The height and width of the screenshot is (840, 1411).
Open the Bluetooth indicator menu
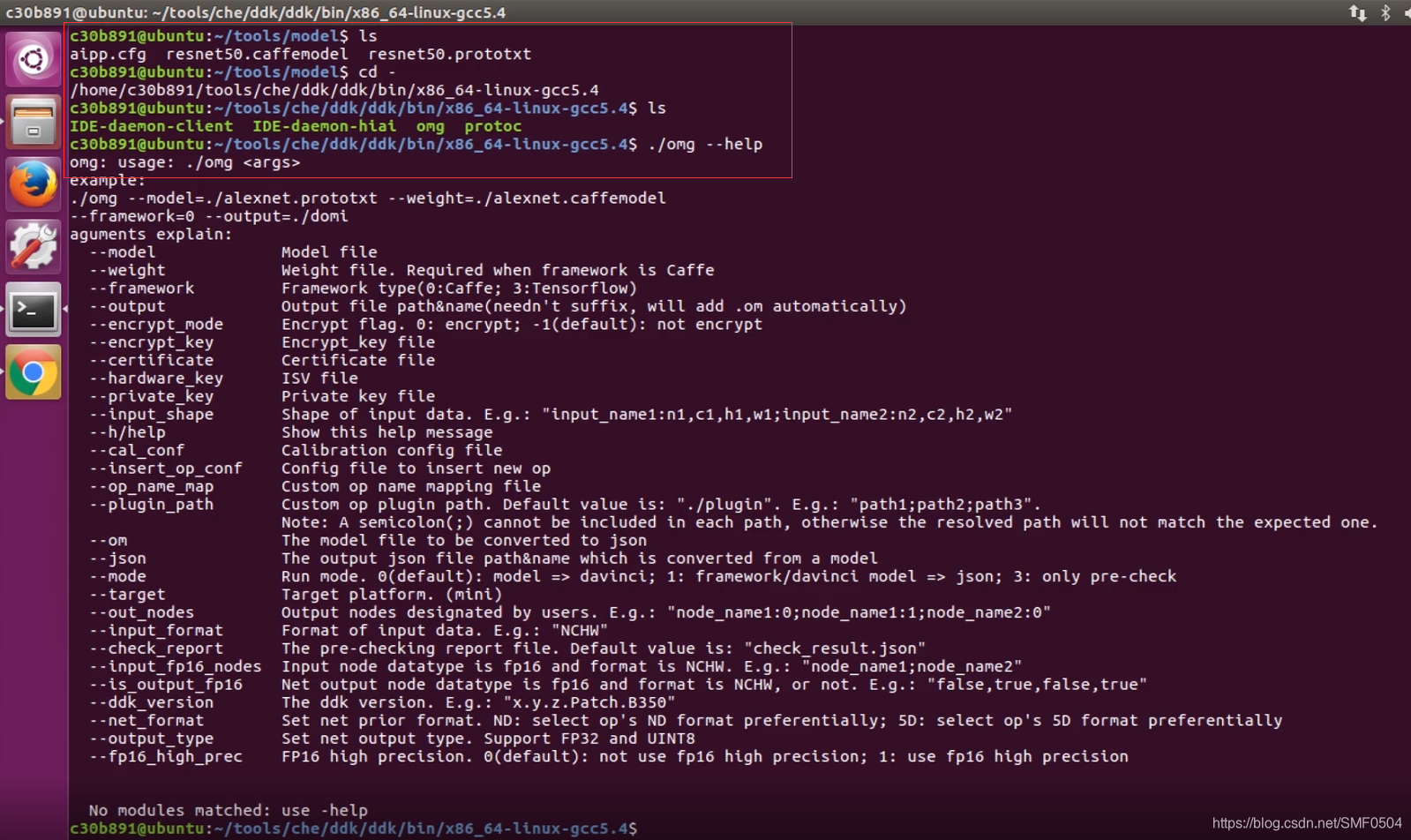(x=1385, y=12)
